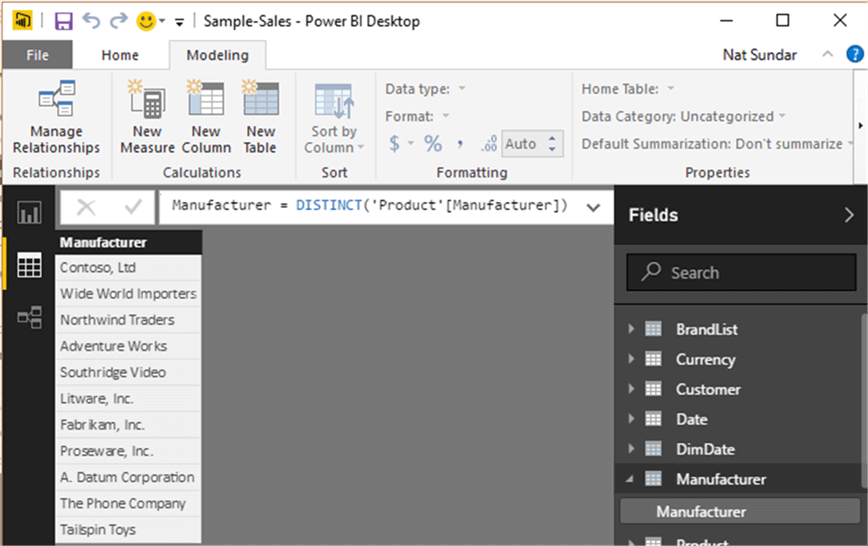Image resolution: width=868 pixels, height=546 pixels.
Task: Increase decimal places with Auto stepper
Action: (x=552, y=138)
